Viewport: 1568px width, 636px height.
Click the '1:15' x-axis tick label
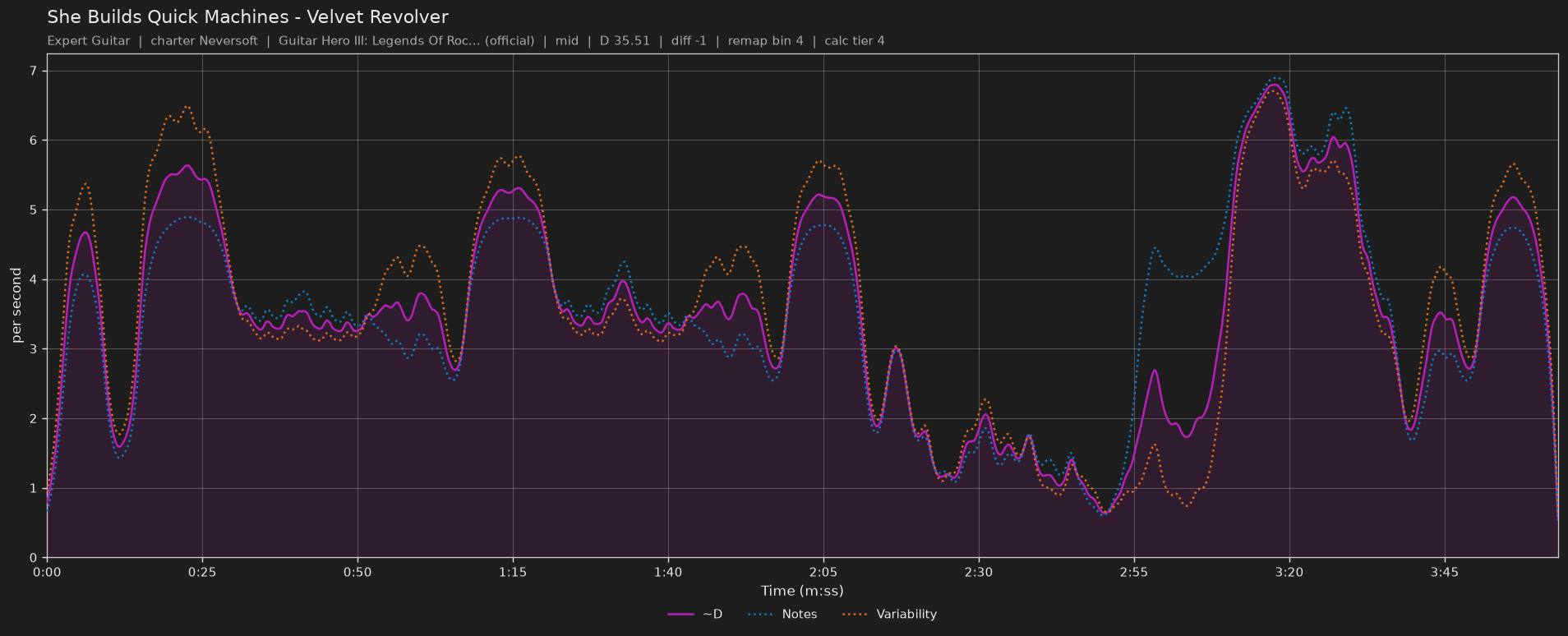pos(513,572)
